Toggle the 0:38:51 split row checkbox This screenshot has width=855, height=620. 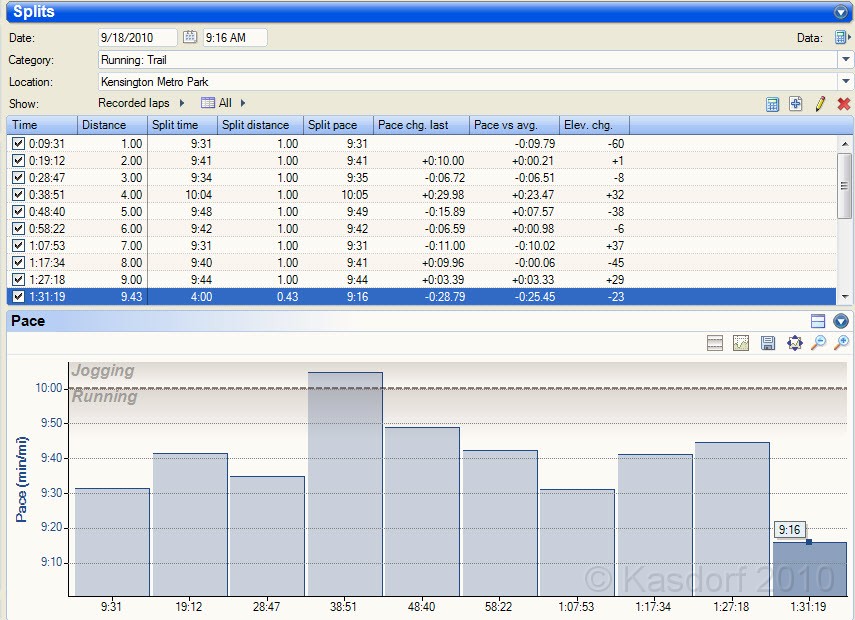point(18,195)
